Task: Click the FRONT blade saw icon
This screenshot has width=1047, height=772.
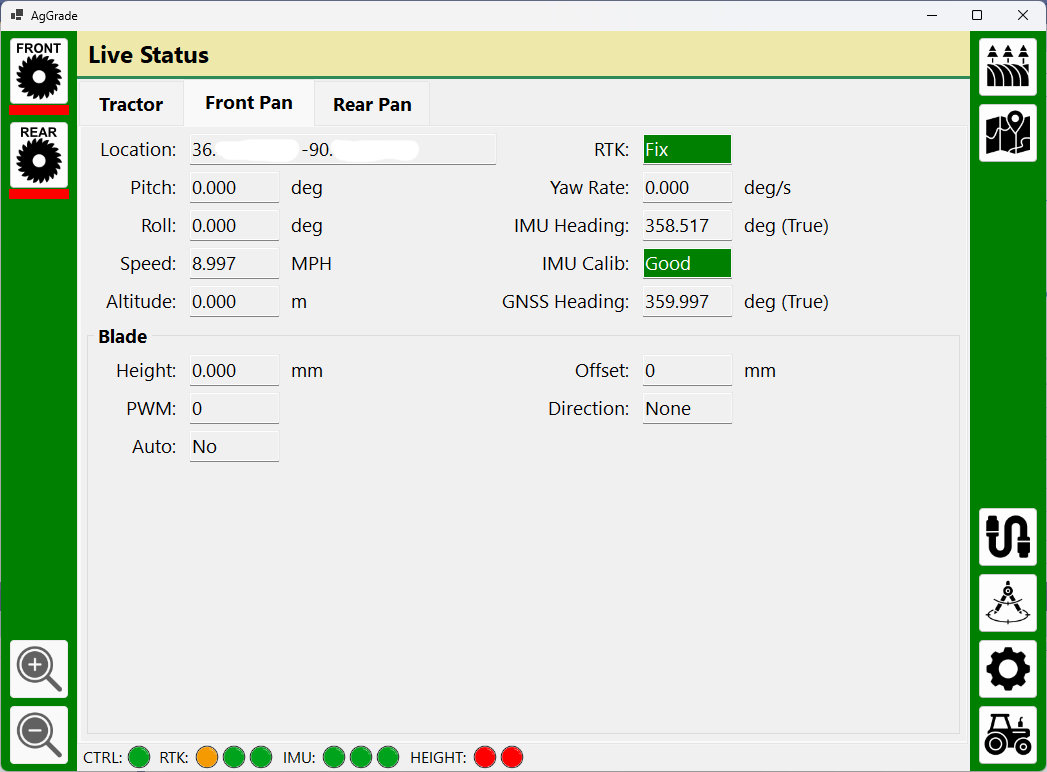Action: 39,69
